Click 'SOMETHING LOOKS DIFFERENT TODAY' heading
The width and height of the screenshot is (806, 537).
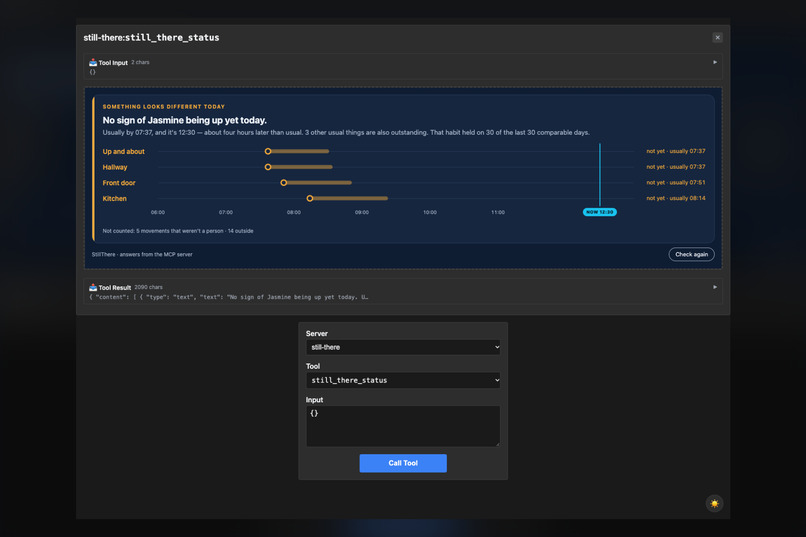click(x=163, y=107)
